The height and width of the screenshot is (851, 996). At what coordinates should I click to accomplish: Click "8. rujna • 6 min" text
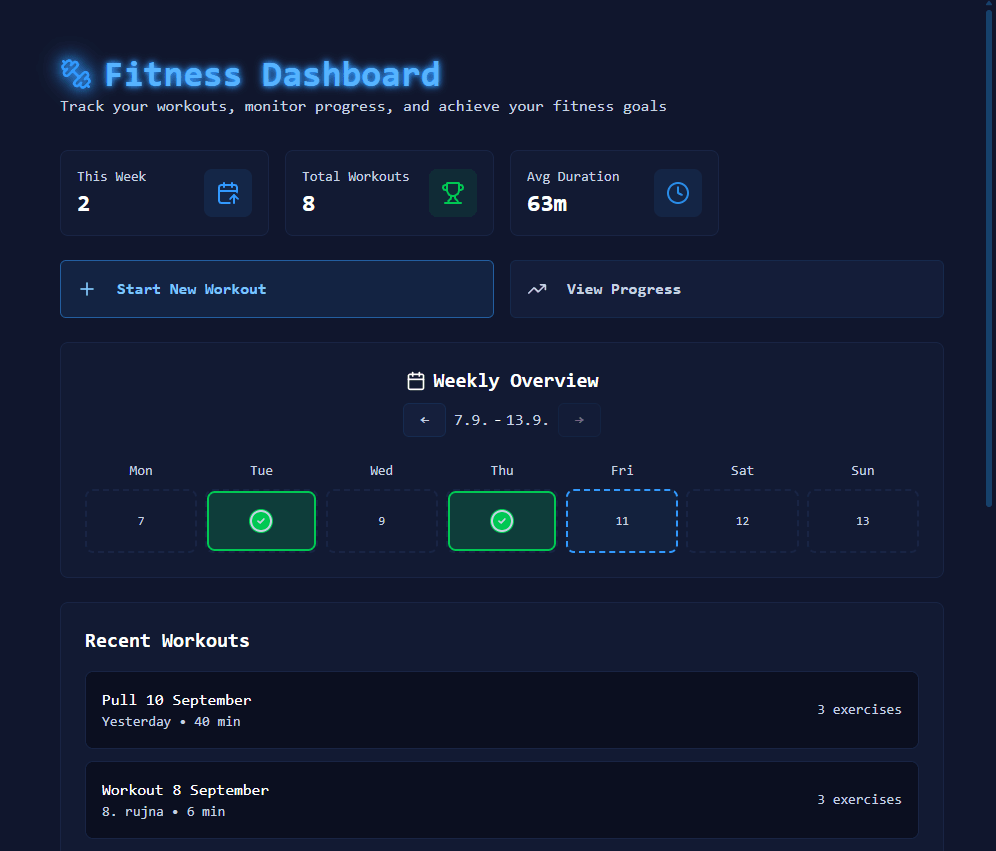point(163,812)
